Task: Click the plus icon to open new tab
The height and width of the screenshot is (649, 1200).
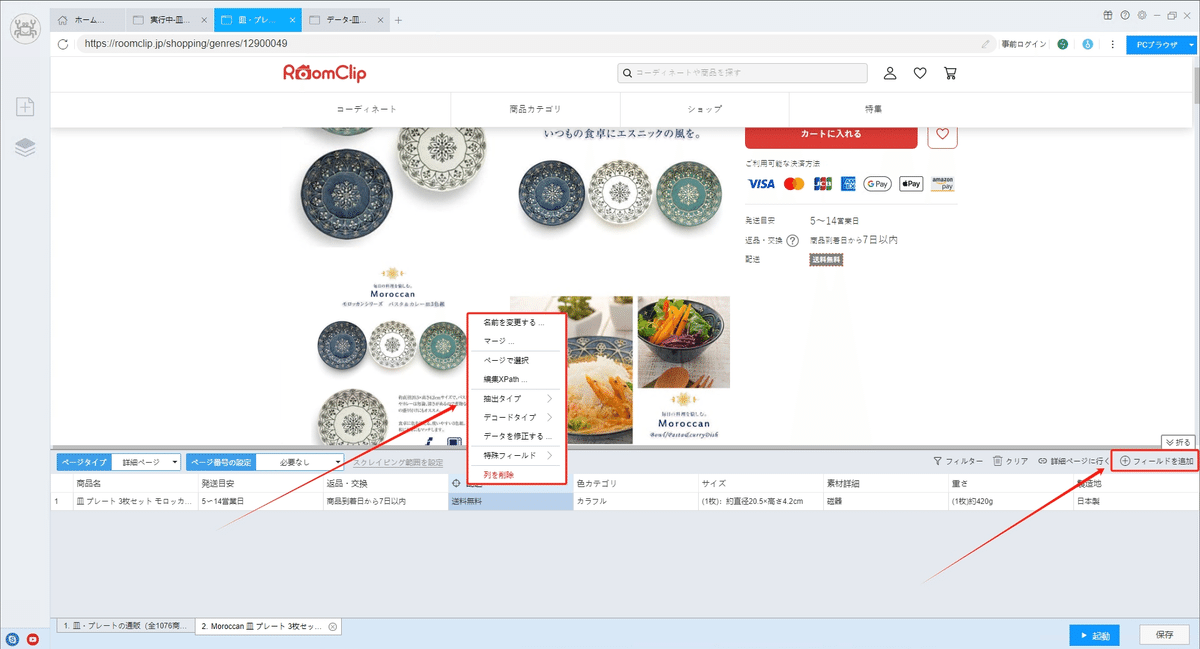Action: pos(398,20)
